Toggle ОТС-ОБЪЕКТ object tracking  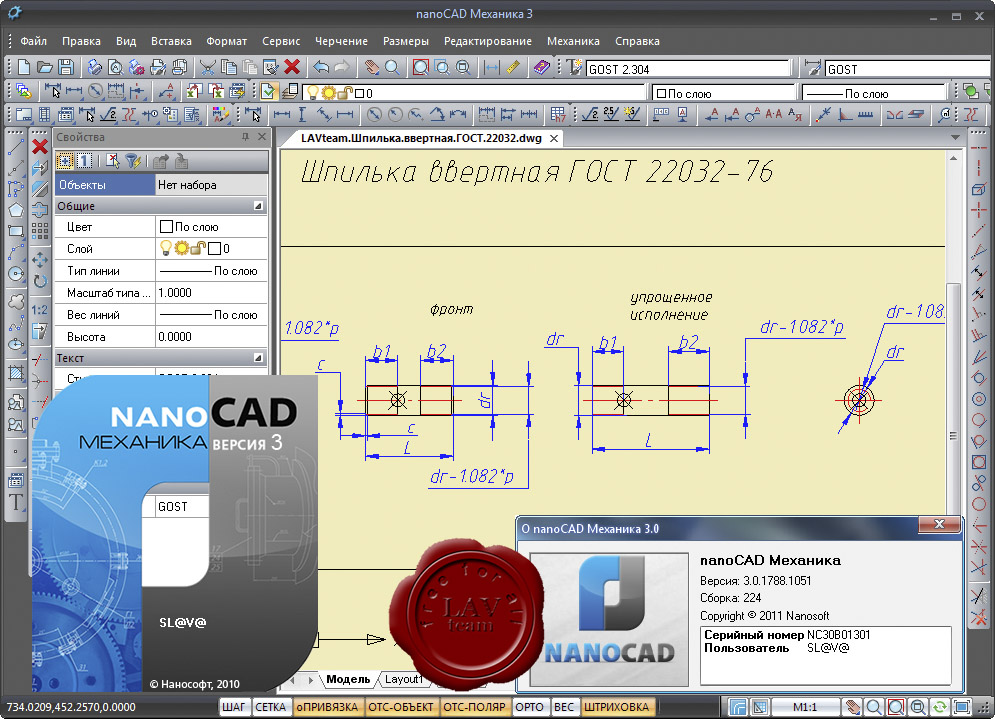(400, 707)
